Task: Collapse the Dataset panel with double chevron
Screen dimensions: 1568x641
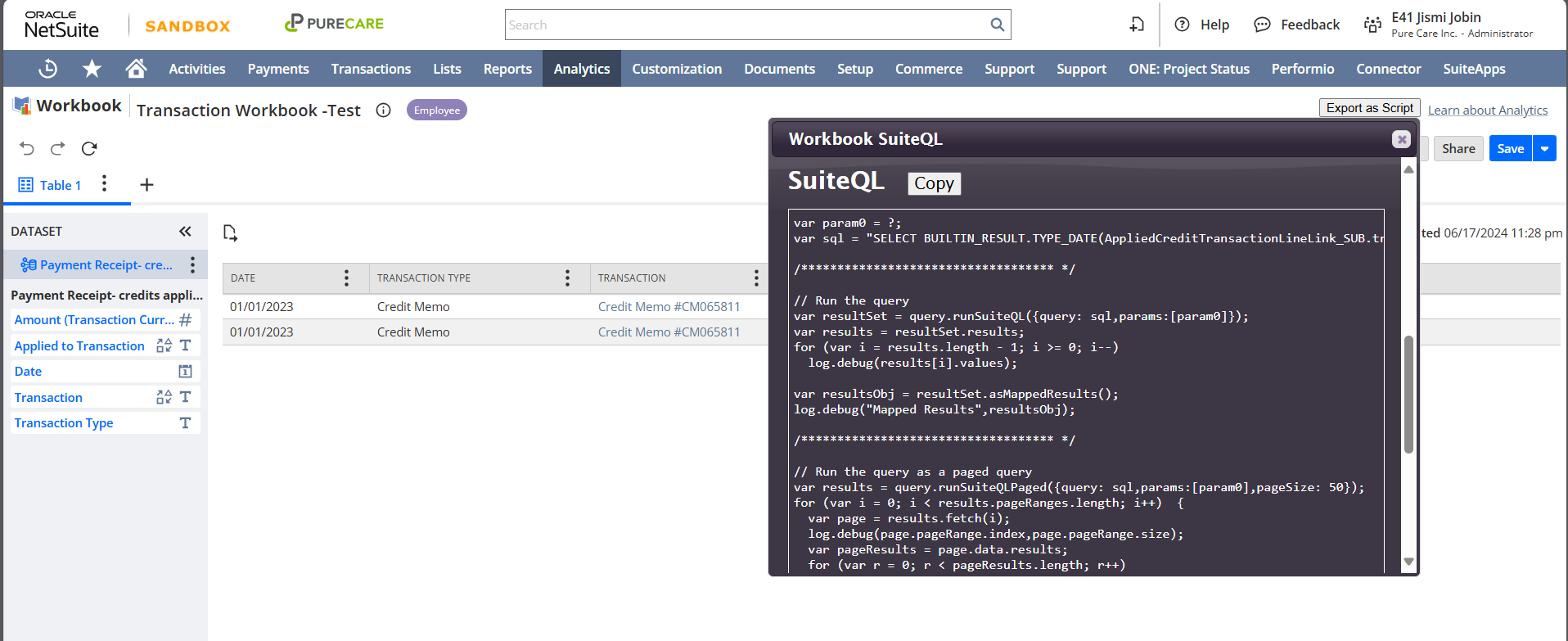Action: [185, 232]
